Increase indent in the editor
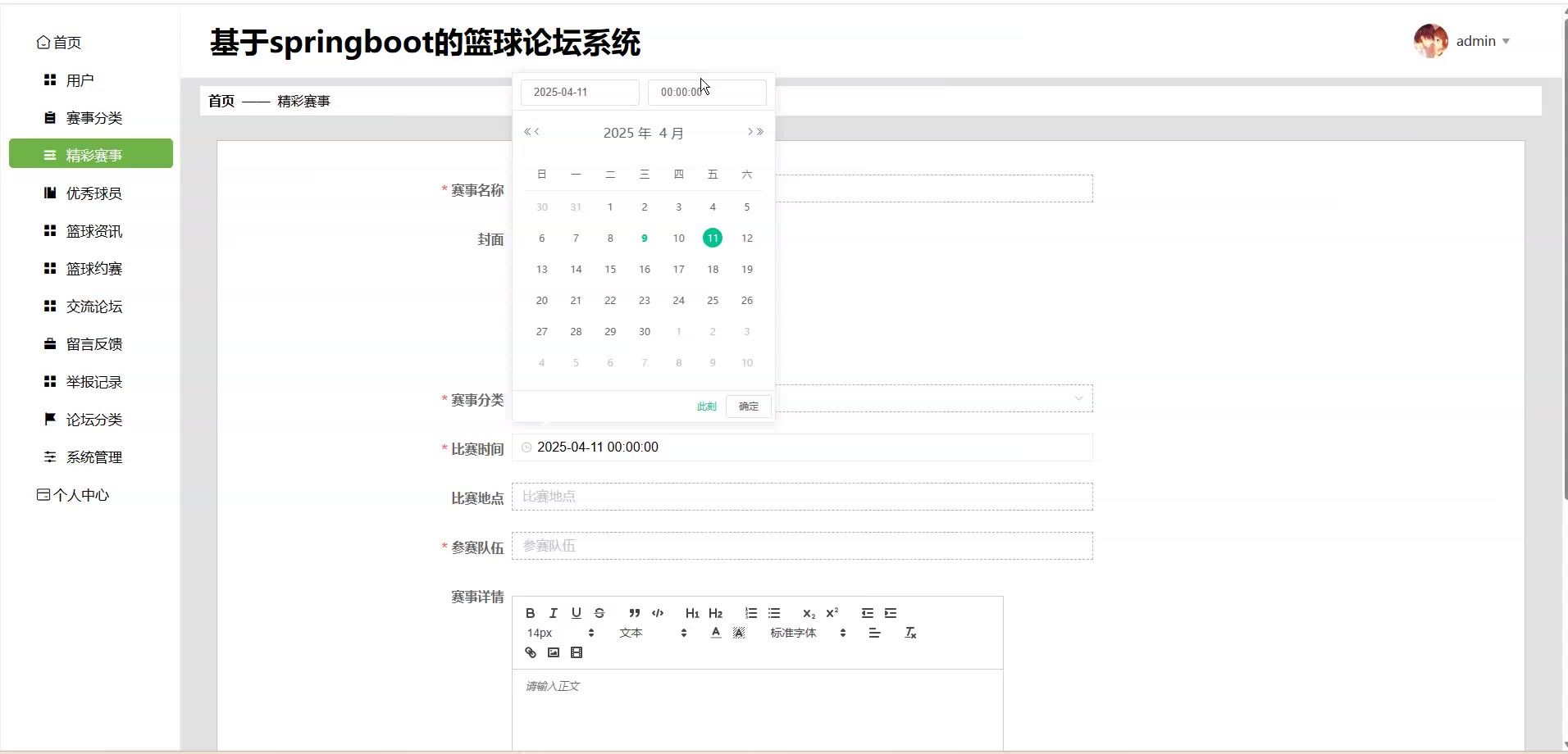 tap(891, 613)
